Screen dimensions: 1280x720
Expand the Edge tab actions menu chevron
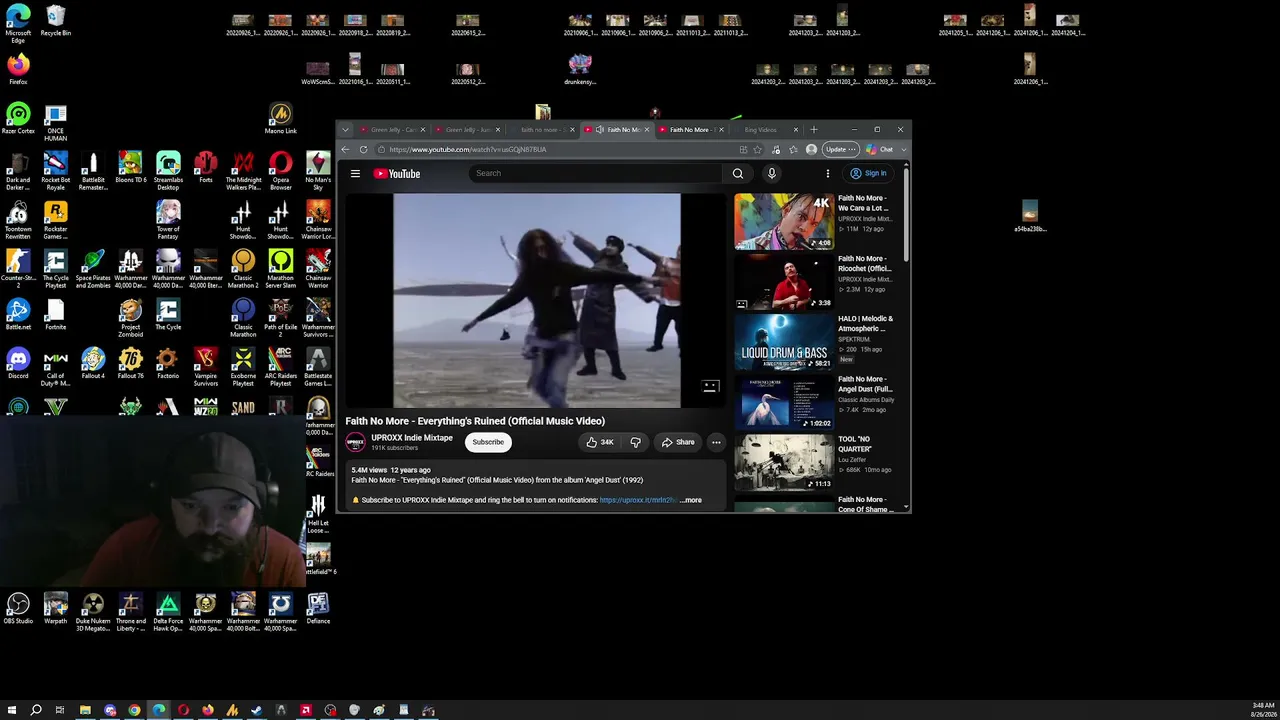click(x=345, y=130)
